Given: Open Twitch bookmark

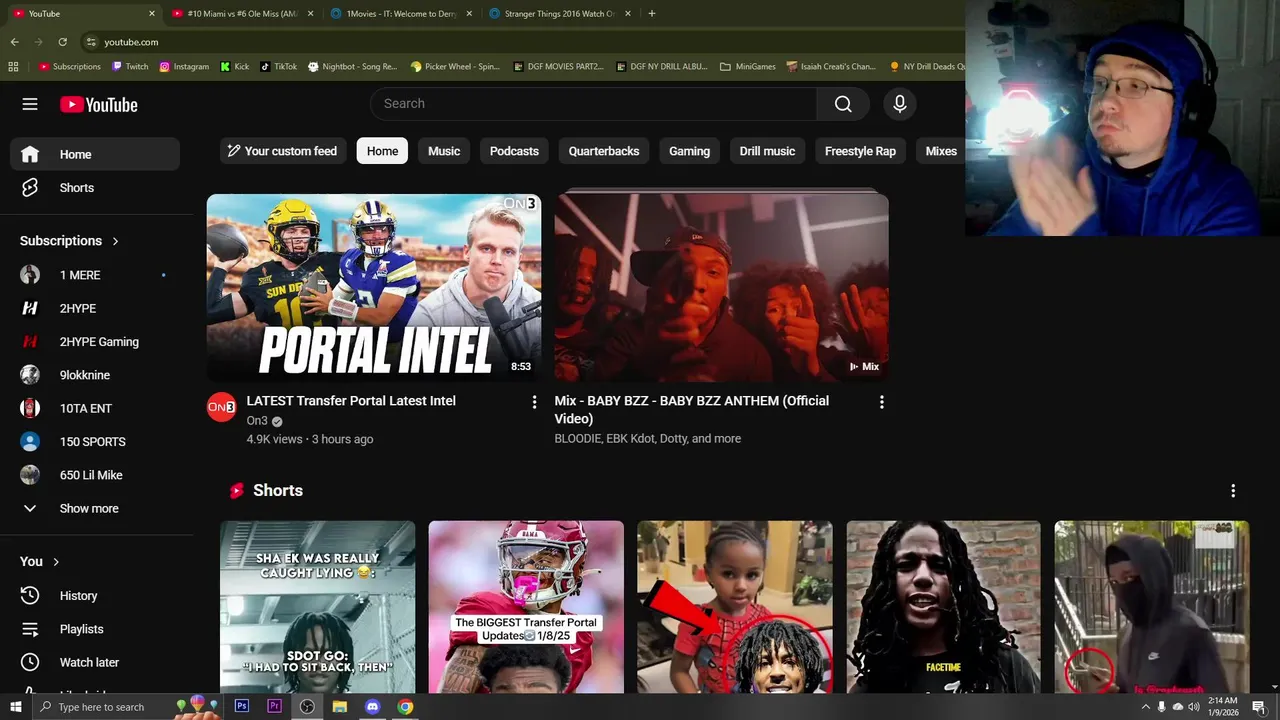Looking at the screenshot, I should pos(130,67).
